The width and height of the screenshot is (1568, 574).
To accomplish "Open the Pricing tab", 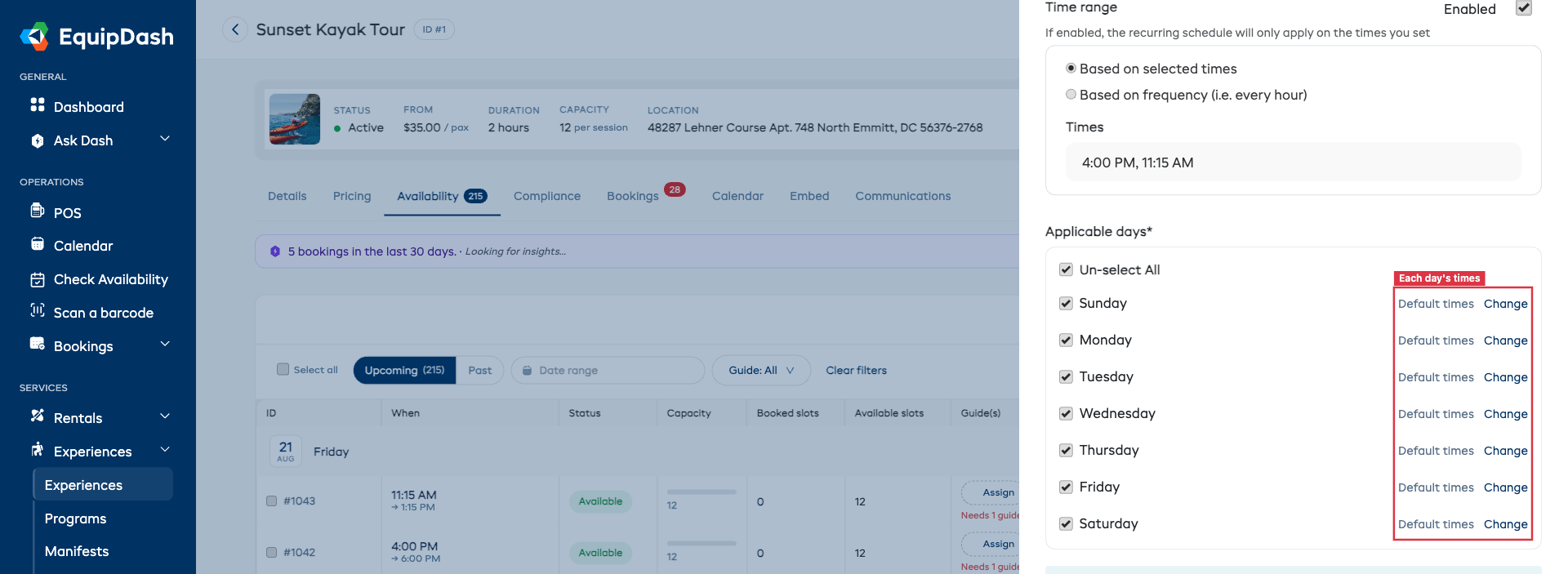I will coord(352,196).
